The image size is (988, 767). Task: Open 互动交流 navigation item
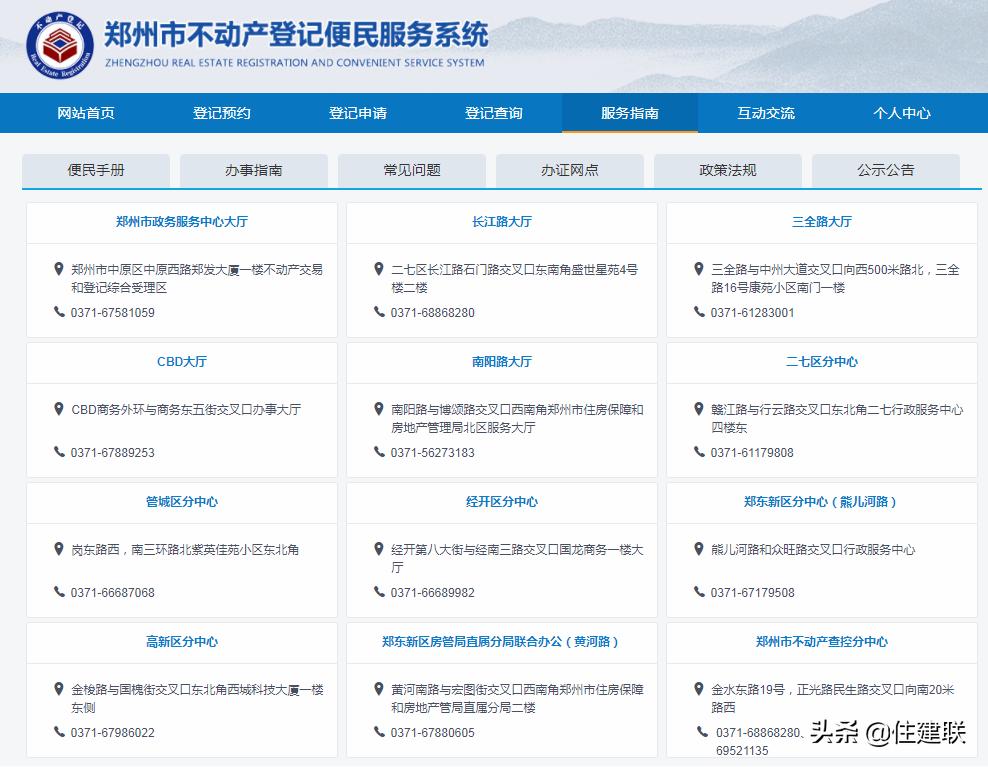(x=766, y=113)
